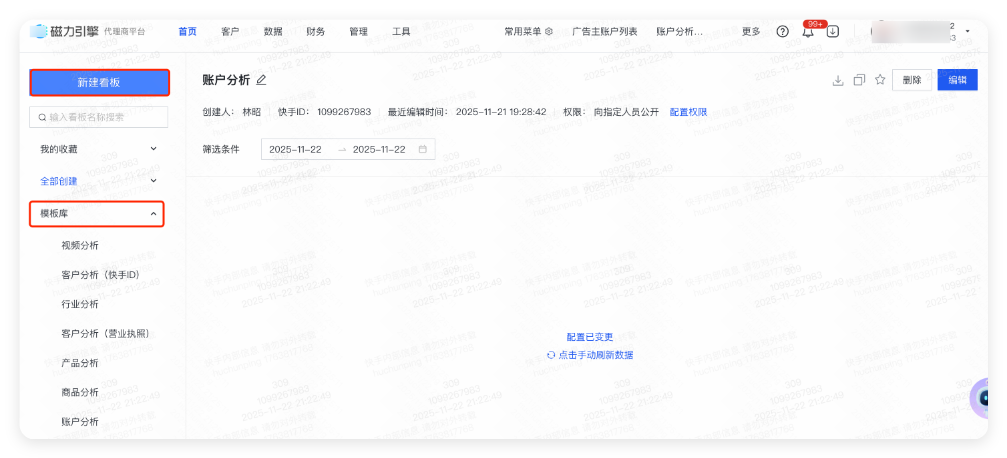Click the download dashboard icon beside the copy icon
1007x458 pixels.
837,80
